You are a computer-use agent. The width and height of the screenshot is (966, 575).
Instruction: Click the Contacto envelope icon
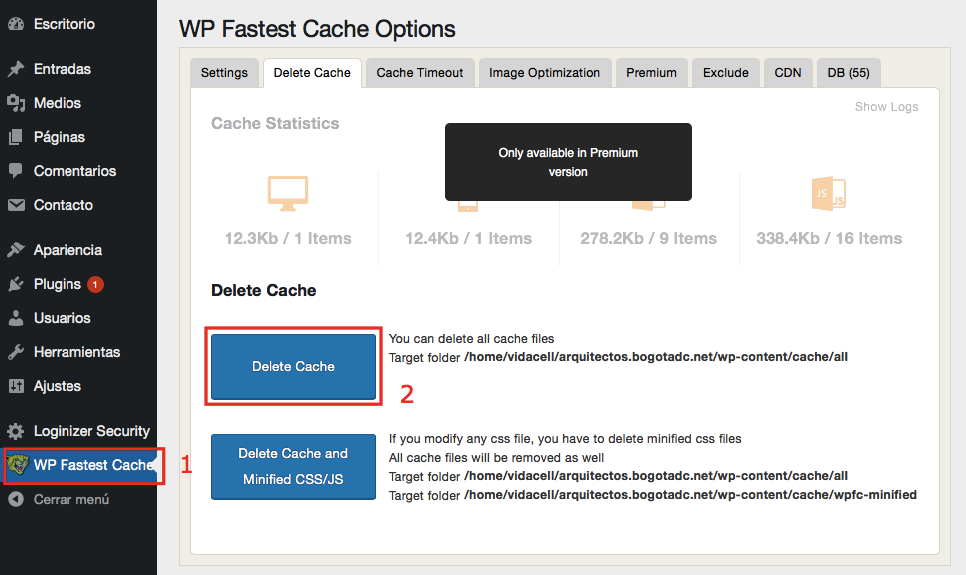pyautogui.click(x=16, y=205)
